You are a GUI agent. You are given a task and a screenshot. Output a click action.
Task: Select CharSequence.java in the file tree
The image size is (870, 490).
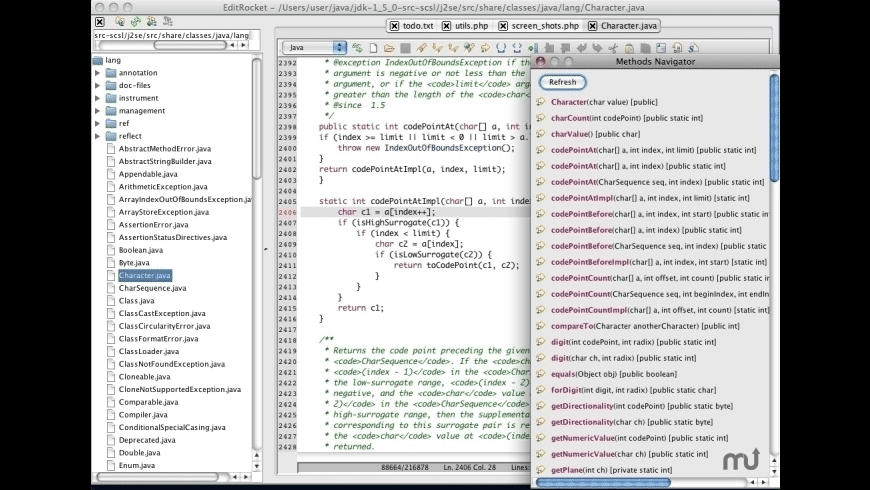pyautogui.click(x=153, y=288)
